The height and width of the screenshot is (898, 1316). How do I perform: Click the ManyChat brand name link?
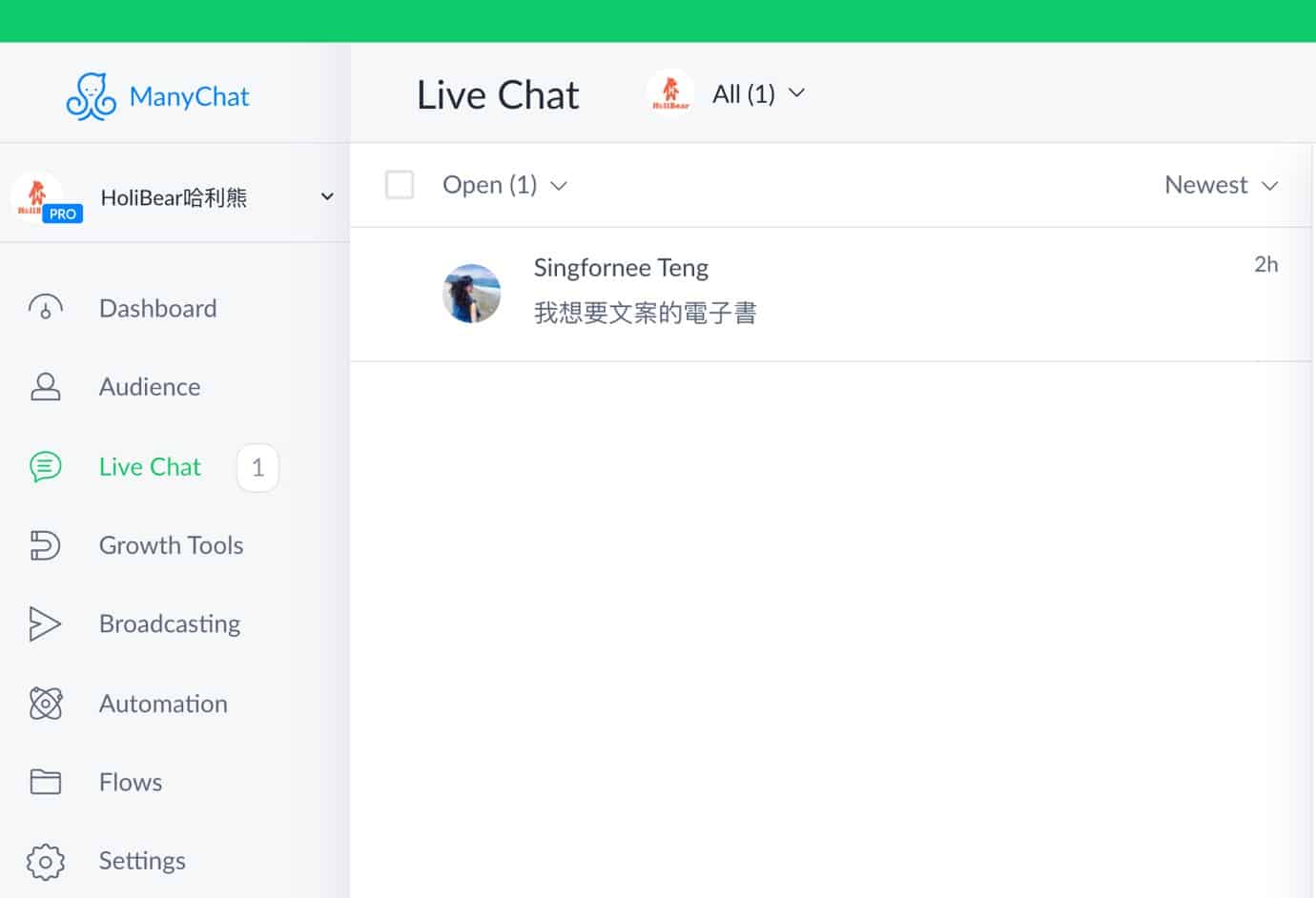pos(189,96)
